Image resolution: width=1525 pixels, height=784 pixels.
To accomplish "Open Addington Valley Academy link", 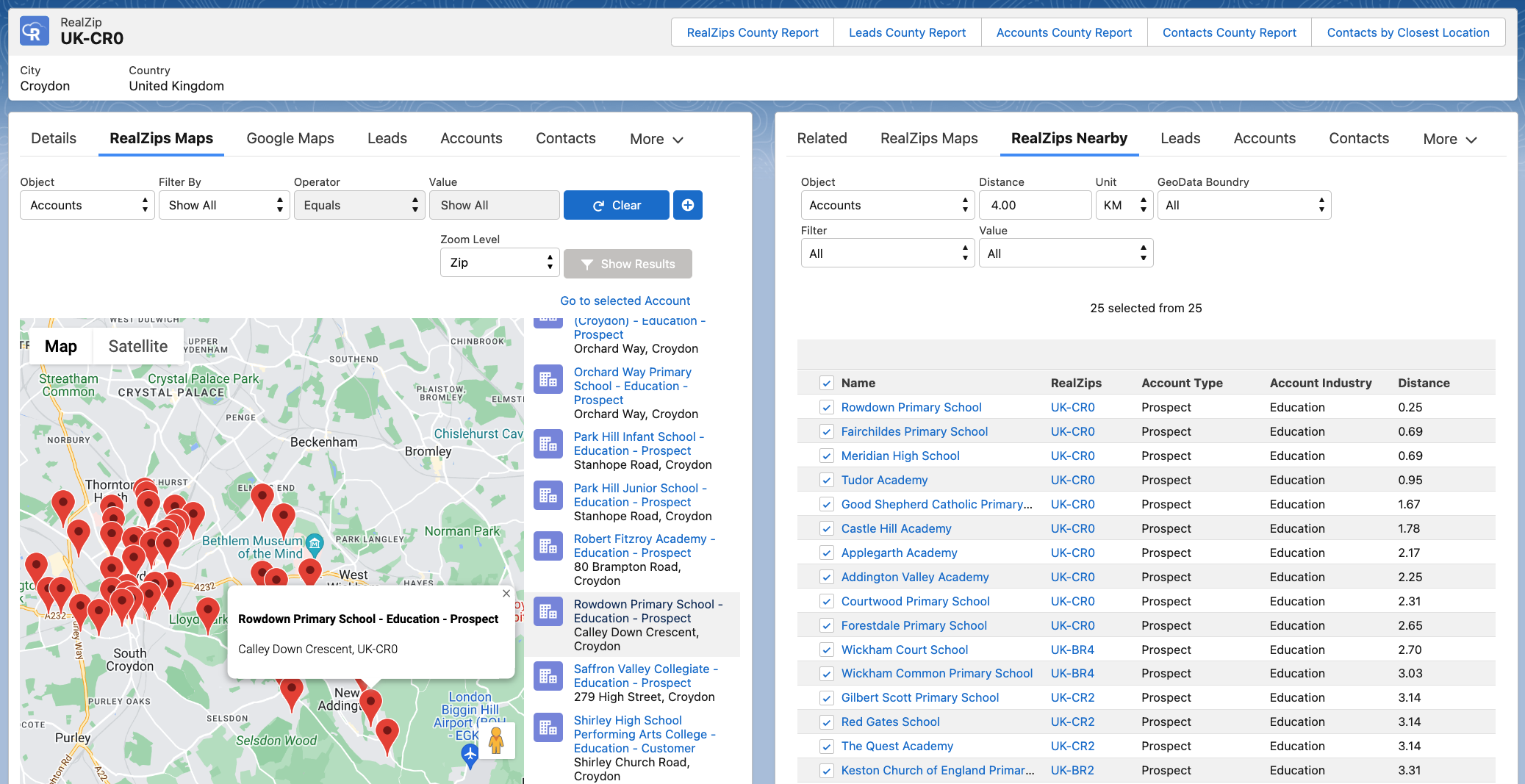I will (915, 577).
